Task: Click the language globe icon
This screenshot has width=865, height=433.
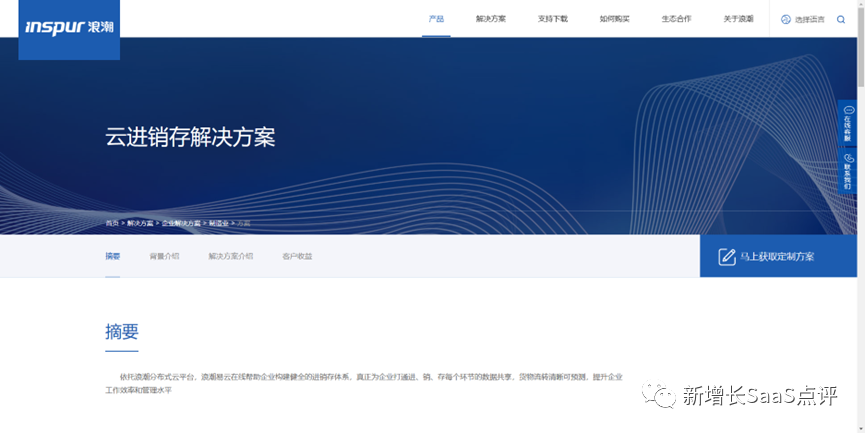Action: coord(786,19)
